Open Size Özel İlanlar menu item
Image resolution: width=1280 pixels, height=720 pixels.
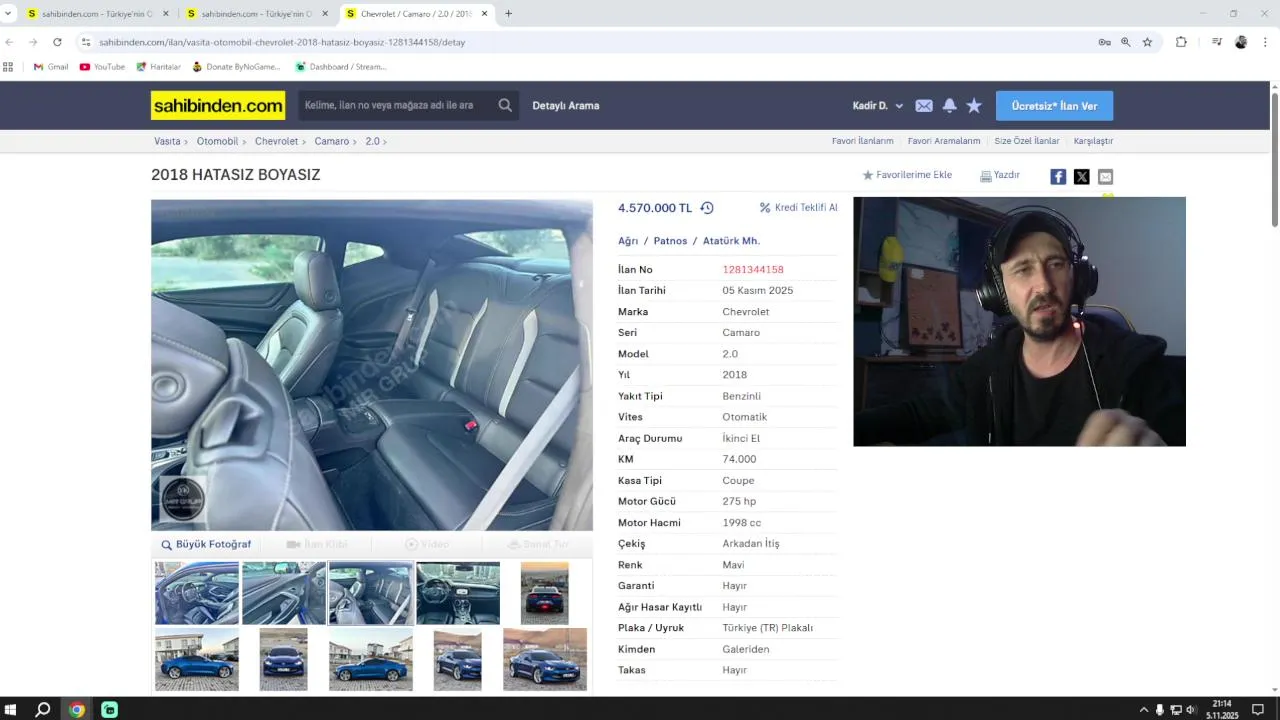pos(1027,141)
